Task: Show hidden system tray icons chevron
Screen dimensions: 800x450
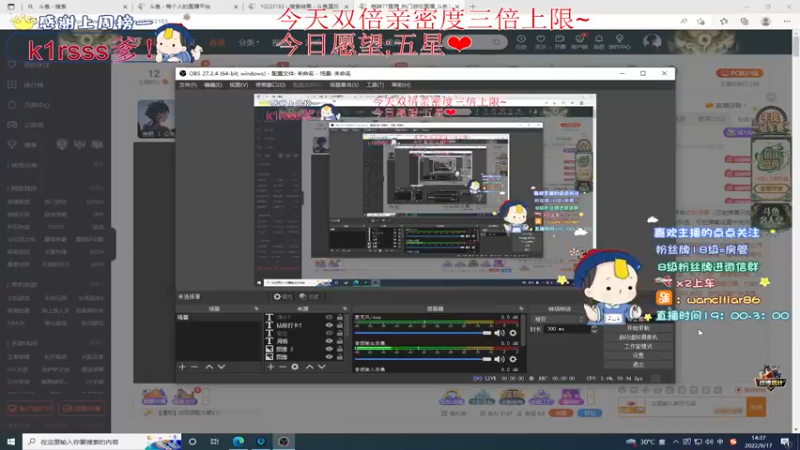Action: pos(676,442)
